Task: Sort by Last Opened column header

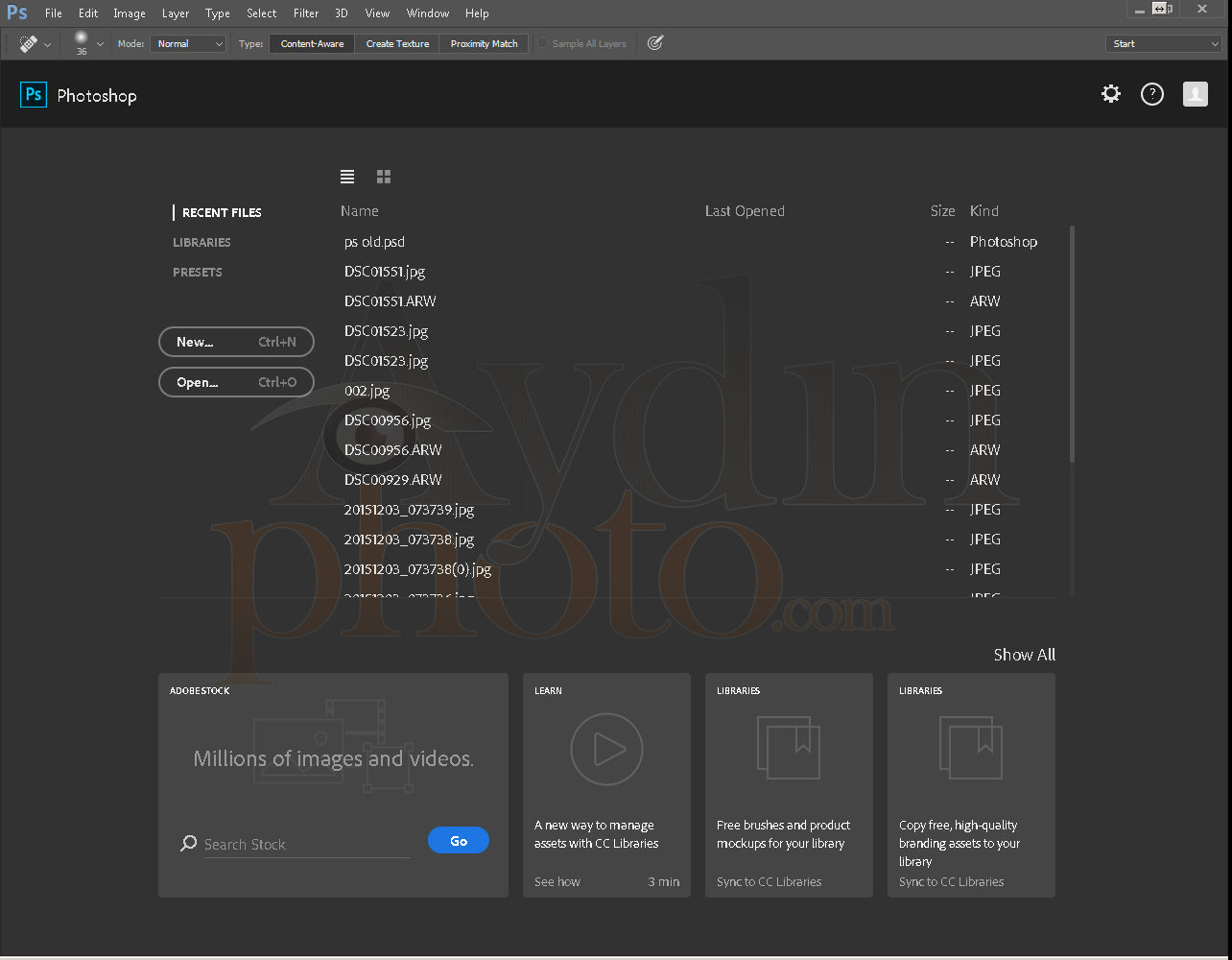Action: coord(745,211)
